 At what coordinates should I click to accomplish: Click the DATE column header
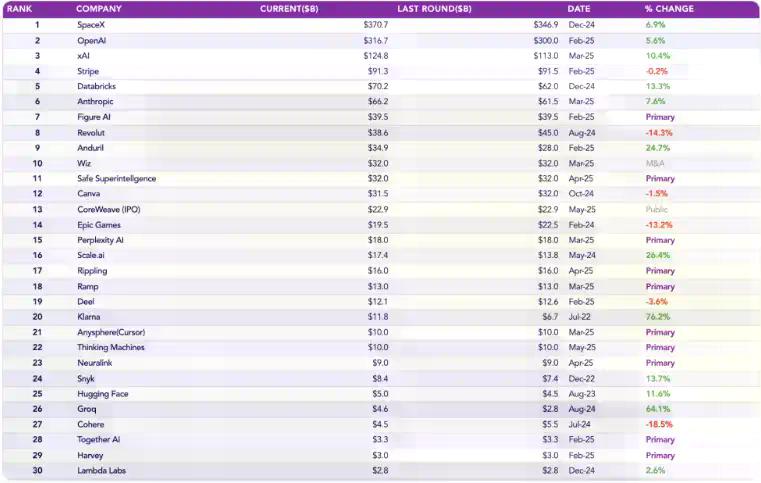(579, 9)
